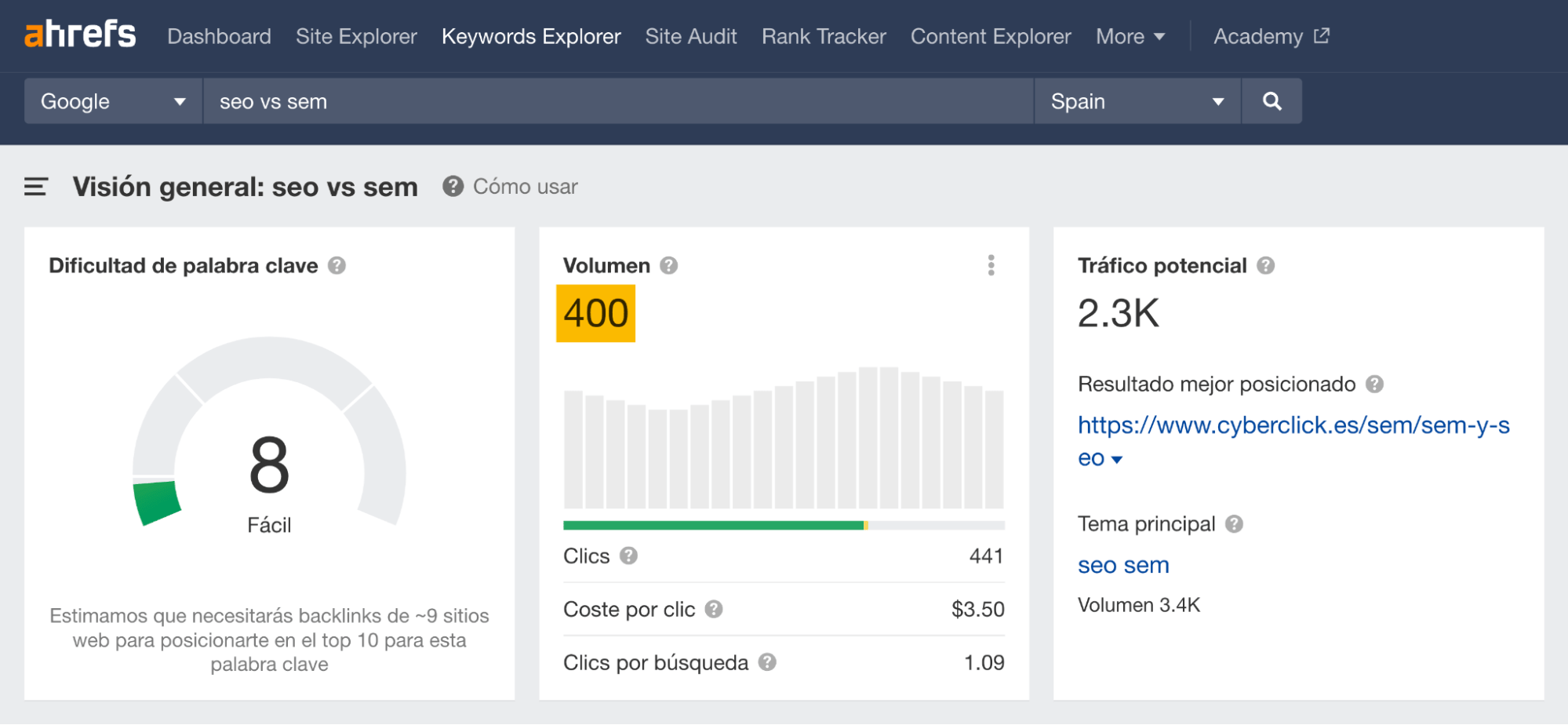
Task: Open the Google search engine dropdown
Action: coord(112,100)
